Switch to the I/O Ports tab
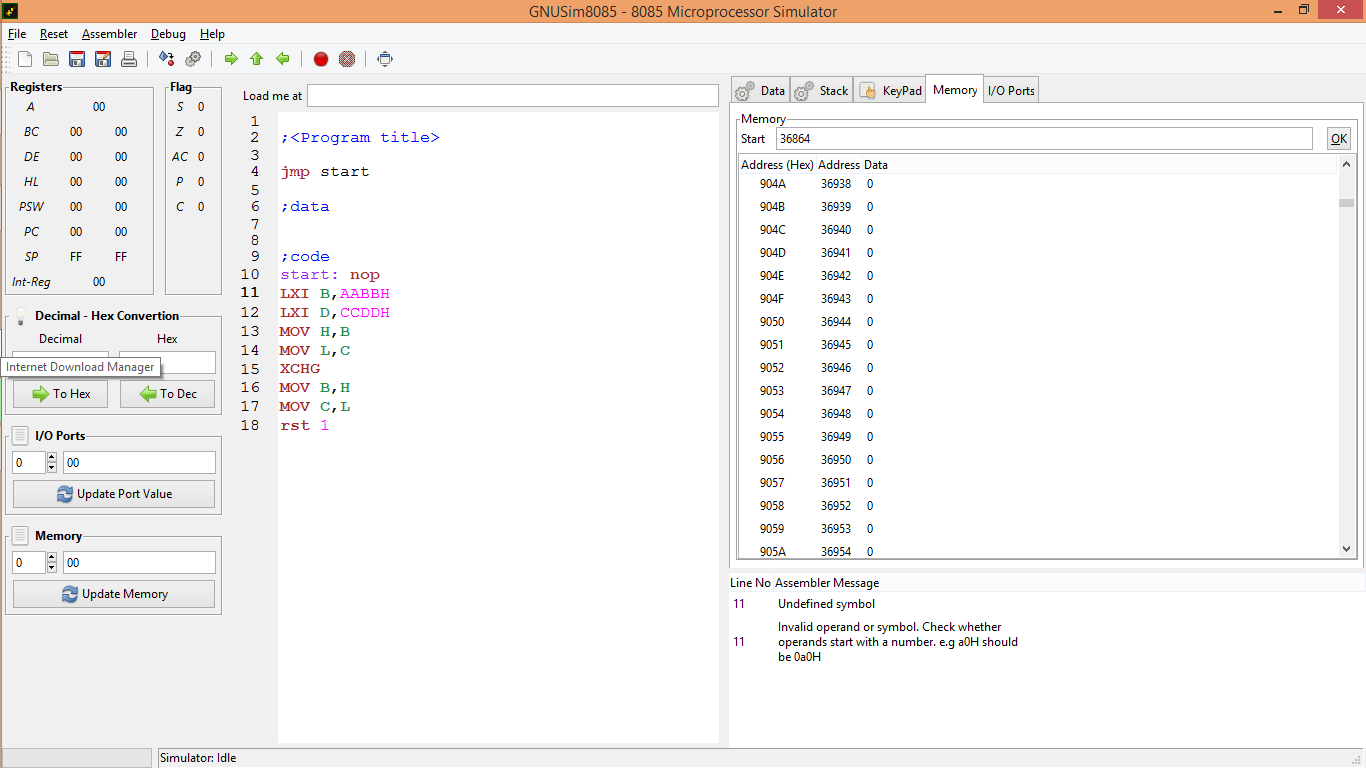 pos(1011,91)
